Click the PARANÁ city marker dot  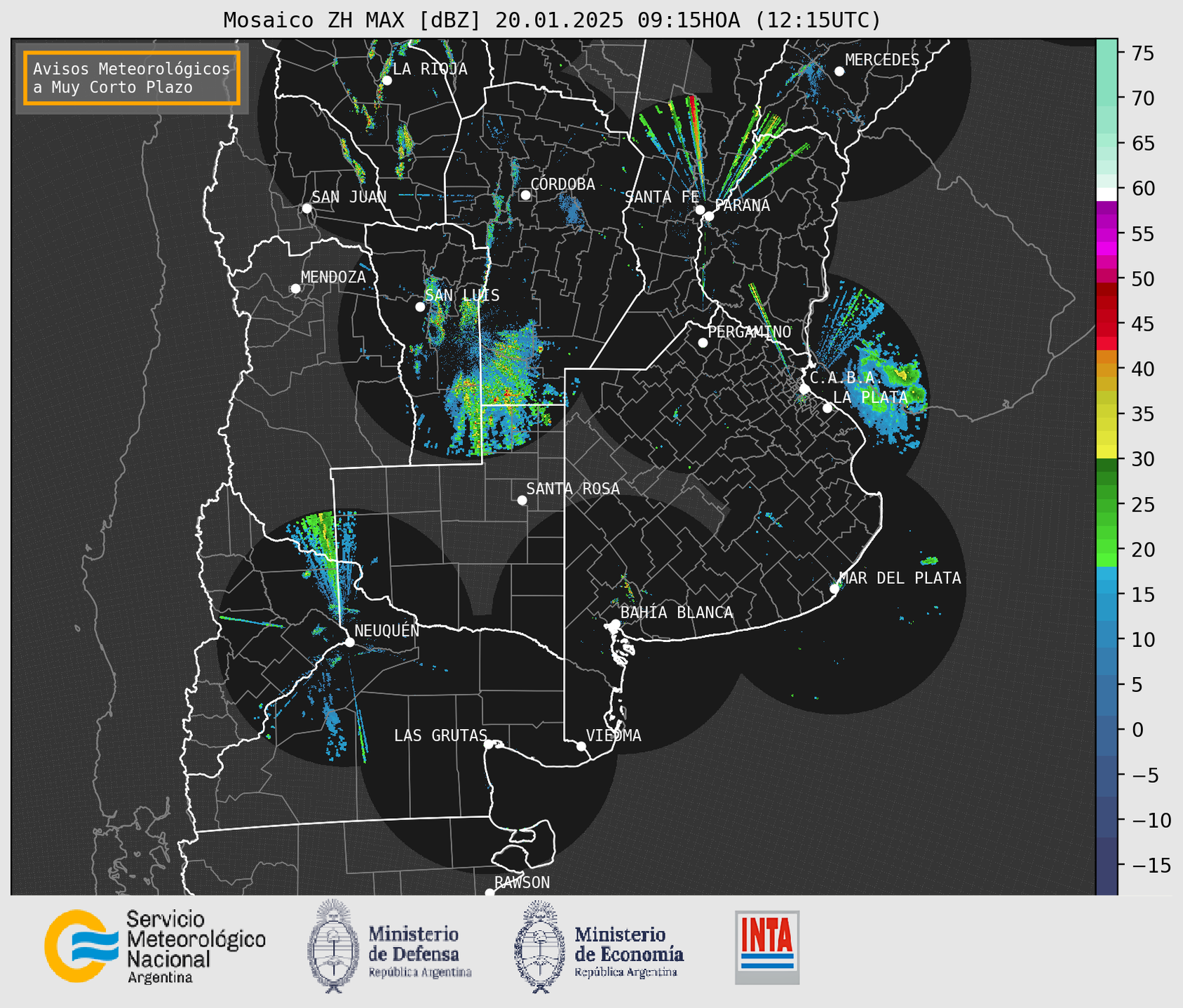pos(709,216)
